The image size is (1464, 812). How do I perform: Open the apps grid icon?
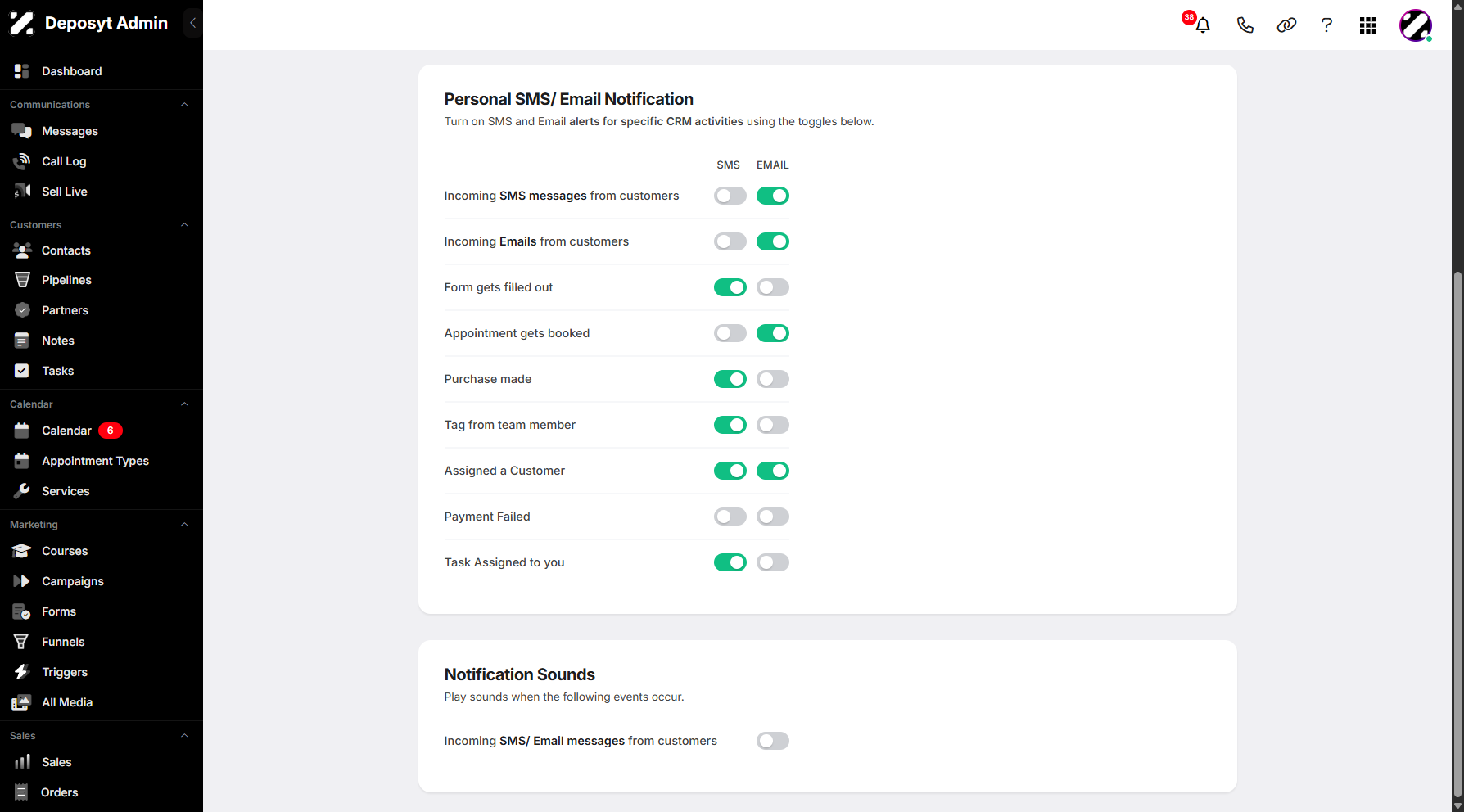(1368, 25)
